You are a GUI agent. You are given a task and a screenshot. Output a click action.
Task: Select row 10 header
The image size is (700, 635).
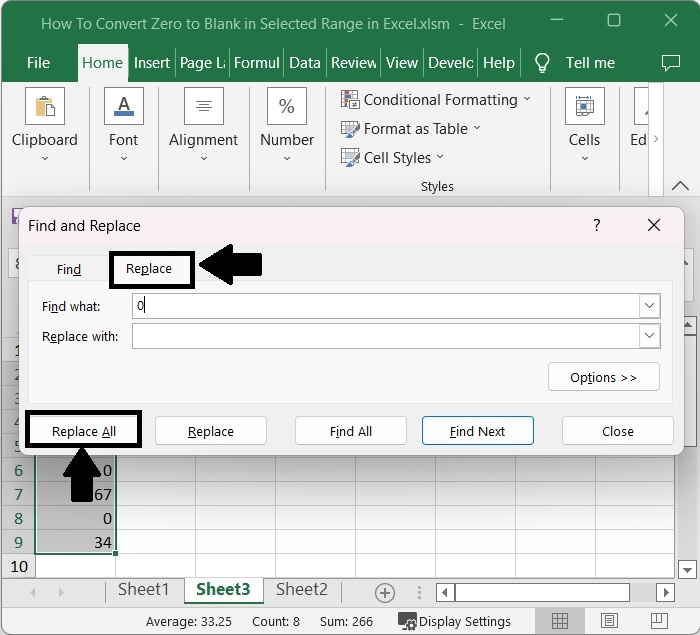[x=19, y=566]
